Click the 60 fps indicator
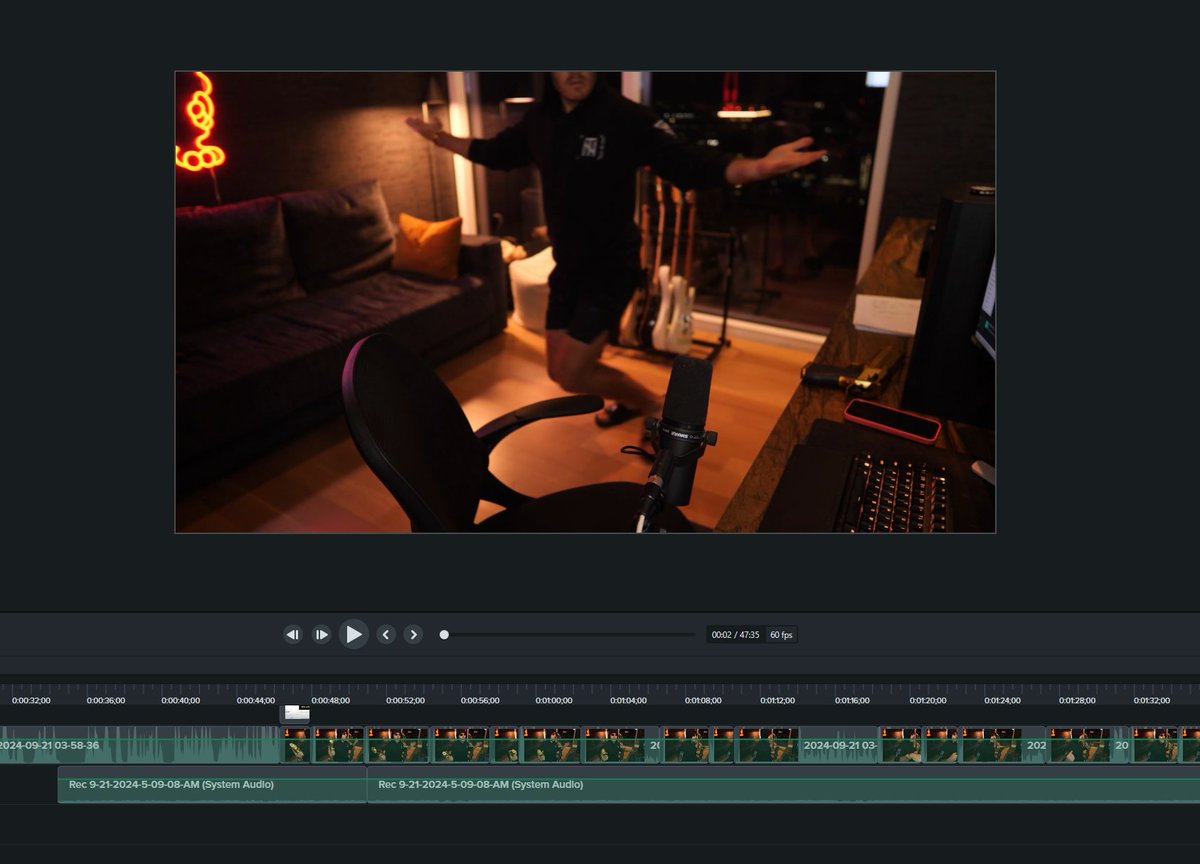Image resolution: width=1200 pixels, height=864 pixels. point(780,634)
